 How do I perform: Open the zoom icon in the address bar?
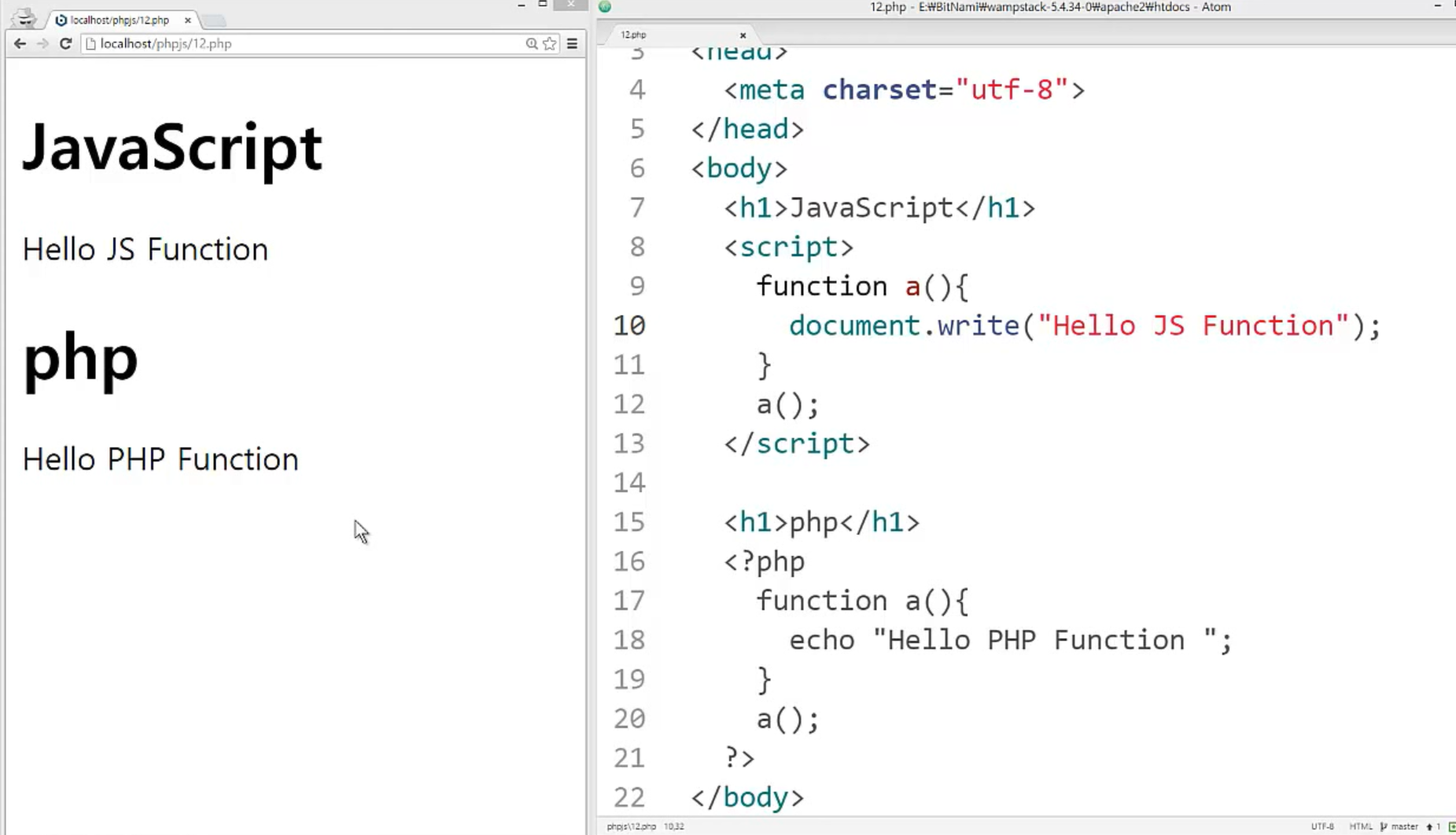[532, 44]
